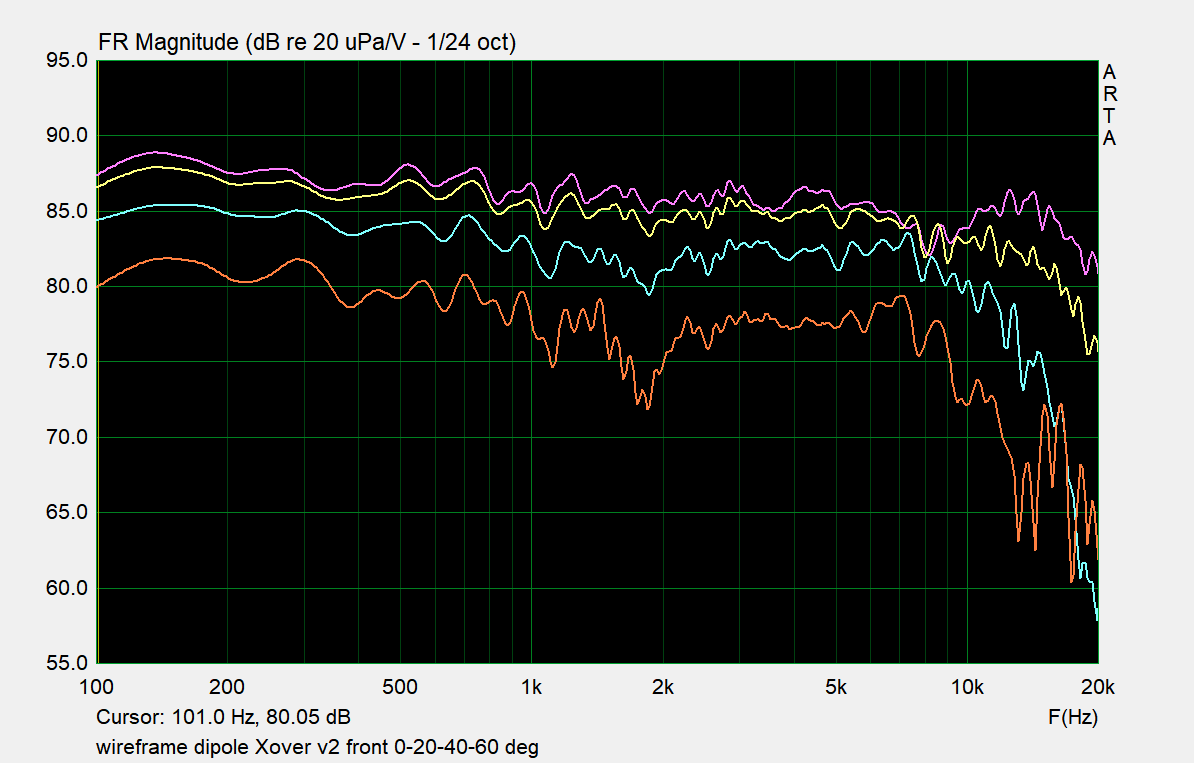This screenshot has width=1194, height=763.
Task: Click the 2k frequency axis label
Action: point(662,687)
